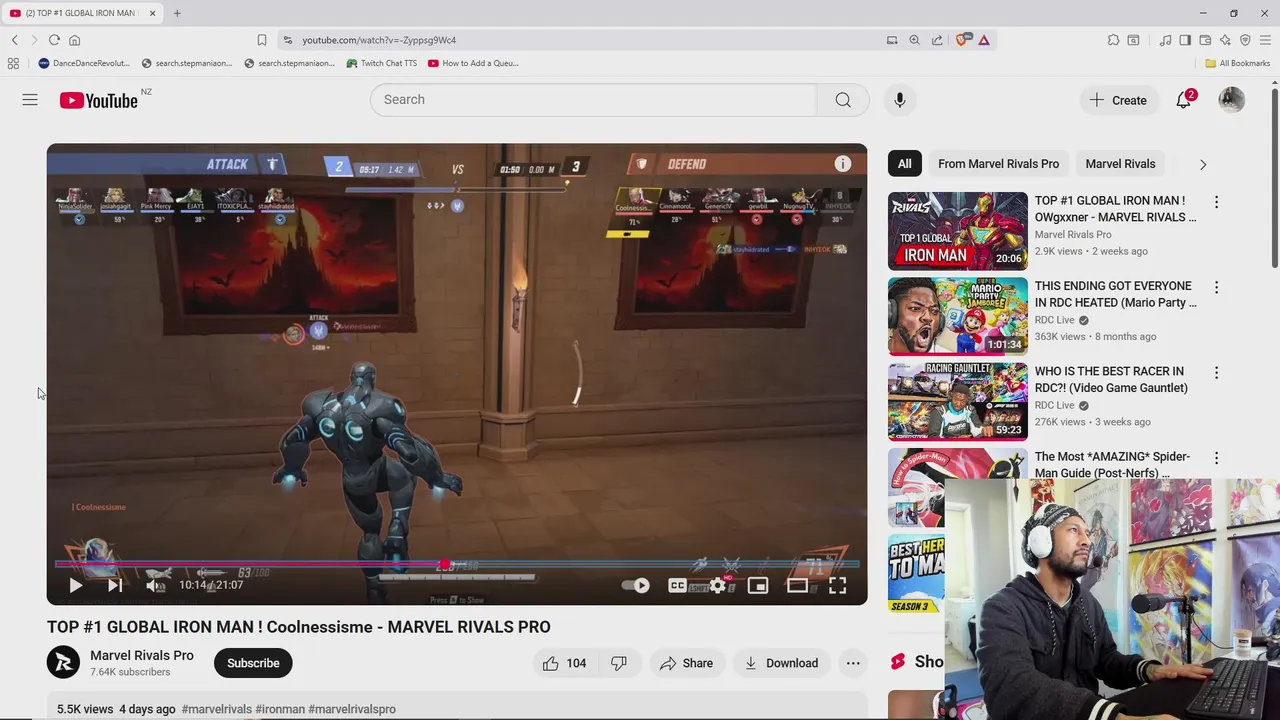Open a new browser tab
Image resolution: width=1280 pixels, height=720 pixels.
click(x=177, y=13)
